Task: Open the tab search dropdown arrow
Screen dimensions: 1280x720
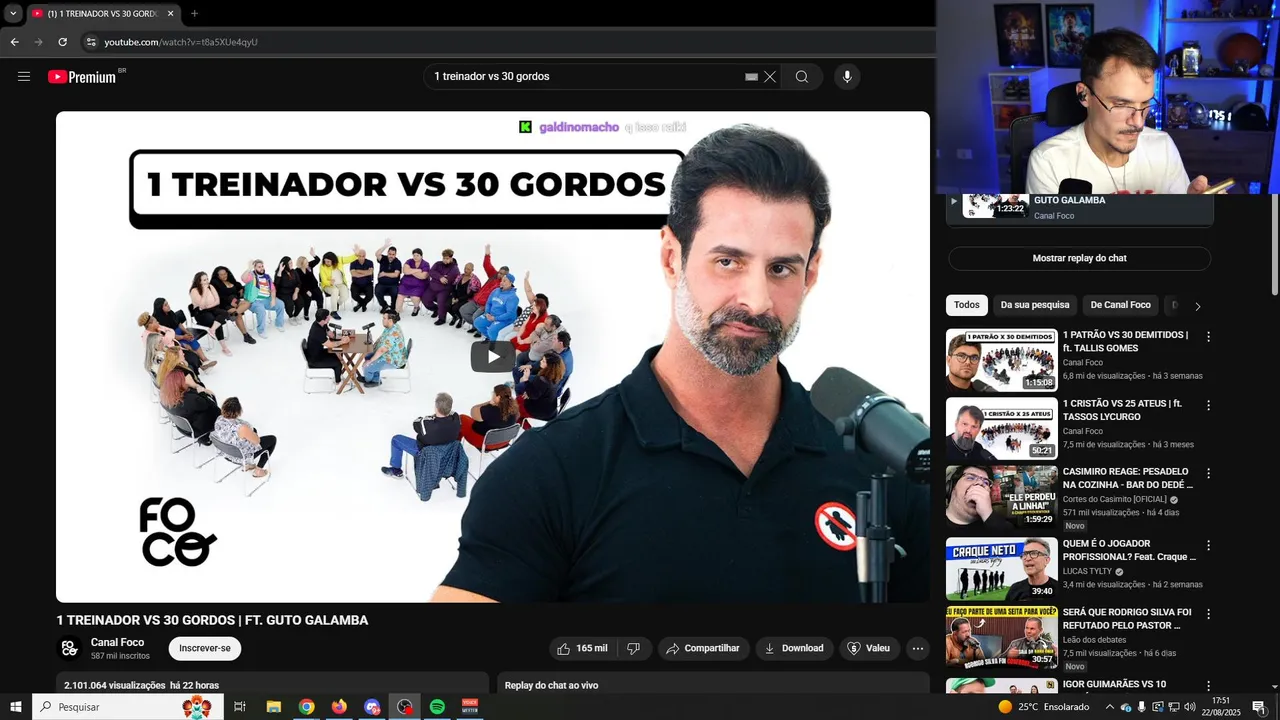Action: tap(13, 14)
